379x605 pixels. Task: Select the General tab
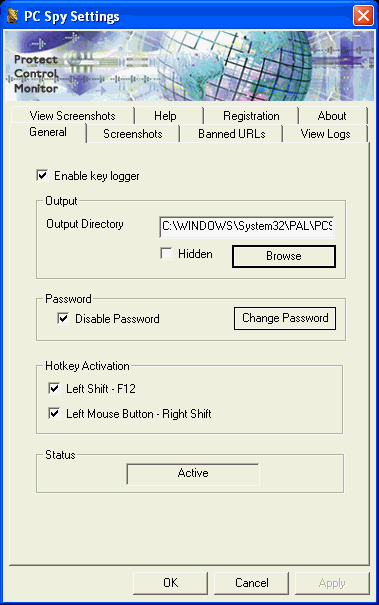(48, 132)
